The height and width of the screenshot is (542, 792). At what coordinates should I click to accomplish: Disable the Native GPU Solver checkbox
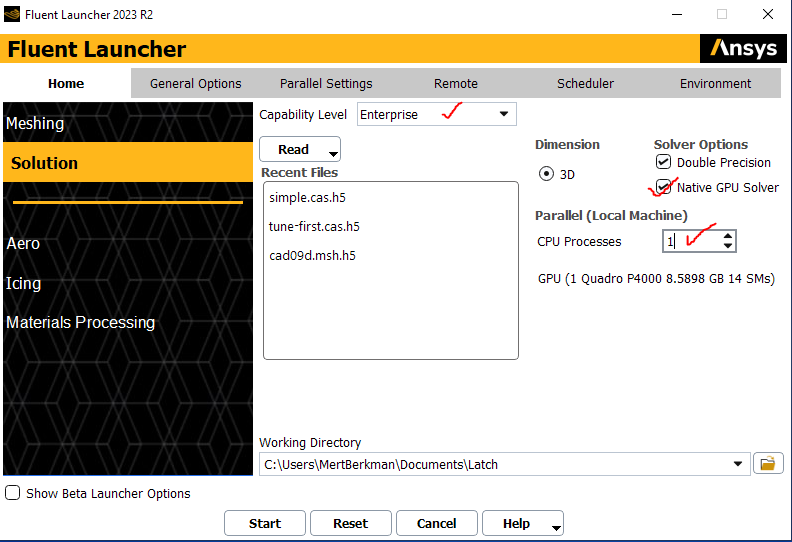click(x=663, y=187)
